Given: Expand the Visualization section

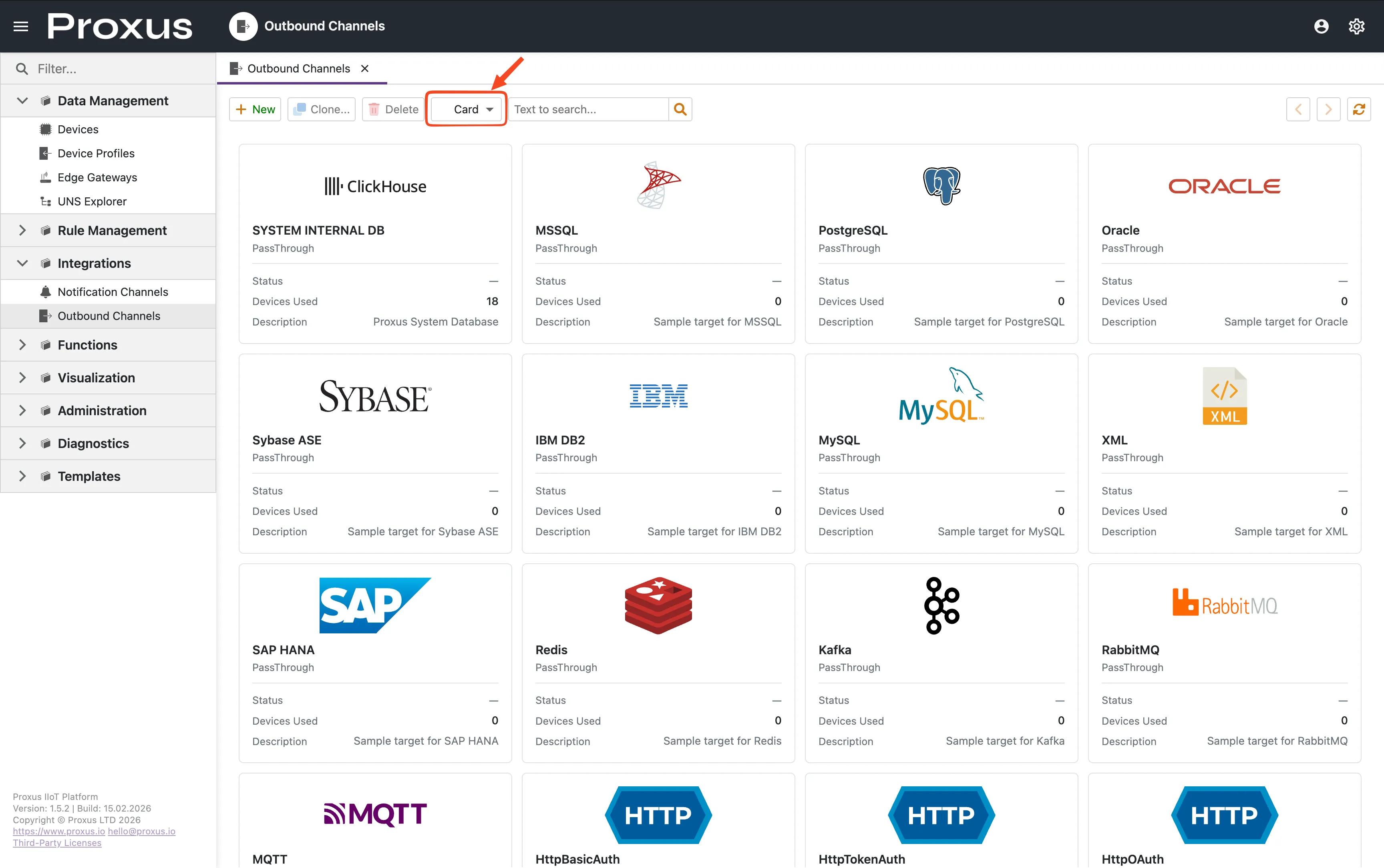Looking at the screenshot, I should tap(22, 378).
